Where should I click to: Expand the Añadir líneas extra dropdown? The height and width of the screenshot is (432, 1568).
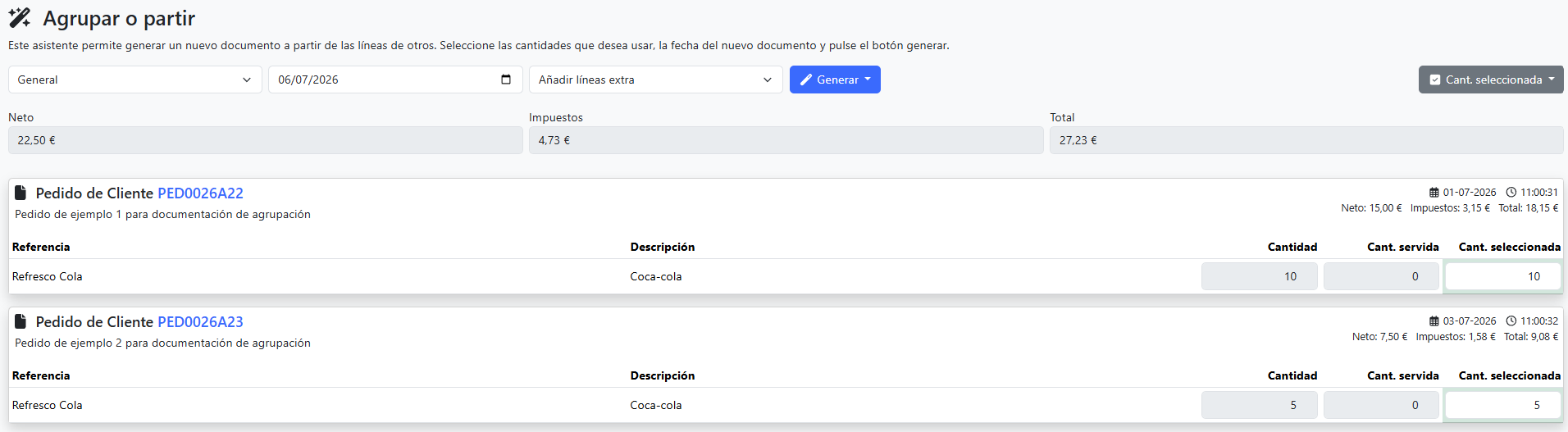pyautogui.click(x=656, y=80)
